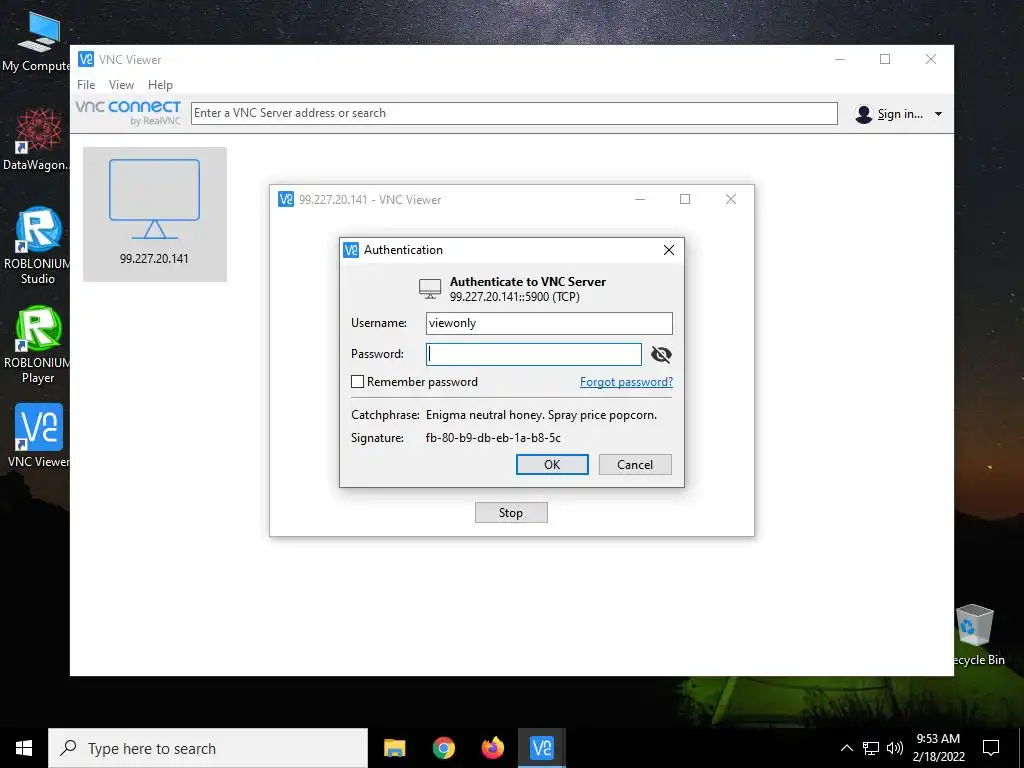Click the Sign in button
This screenshot has width=1024, height=768.
coord(899,114)
